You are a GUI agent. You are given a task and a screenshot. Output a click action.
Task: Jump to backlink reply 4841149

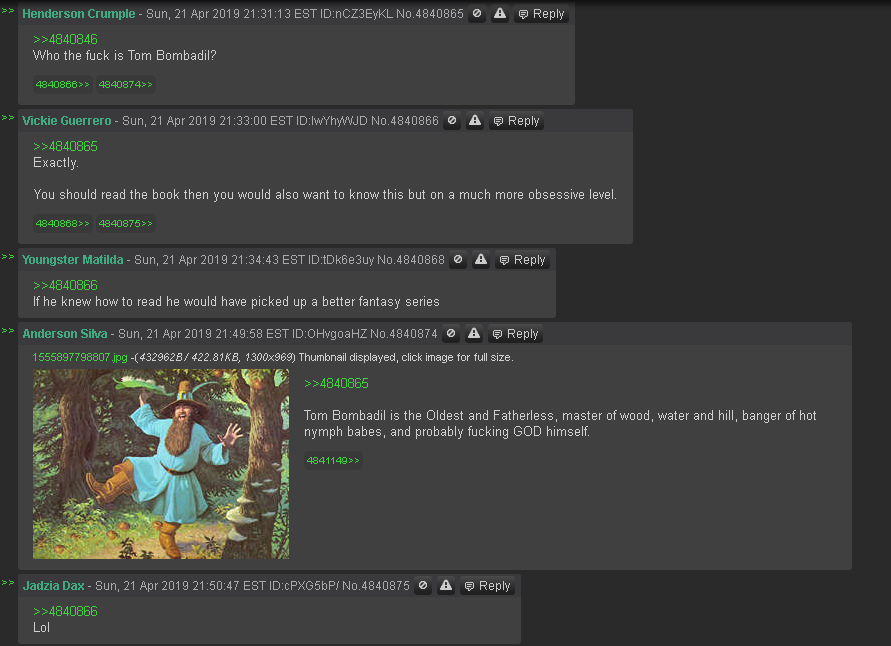(x=333, y=461)
